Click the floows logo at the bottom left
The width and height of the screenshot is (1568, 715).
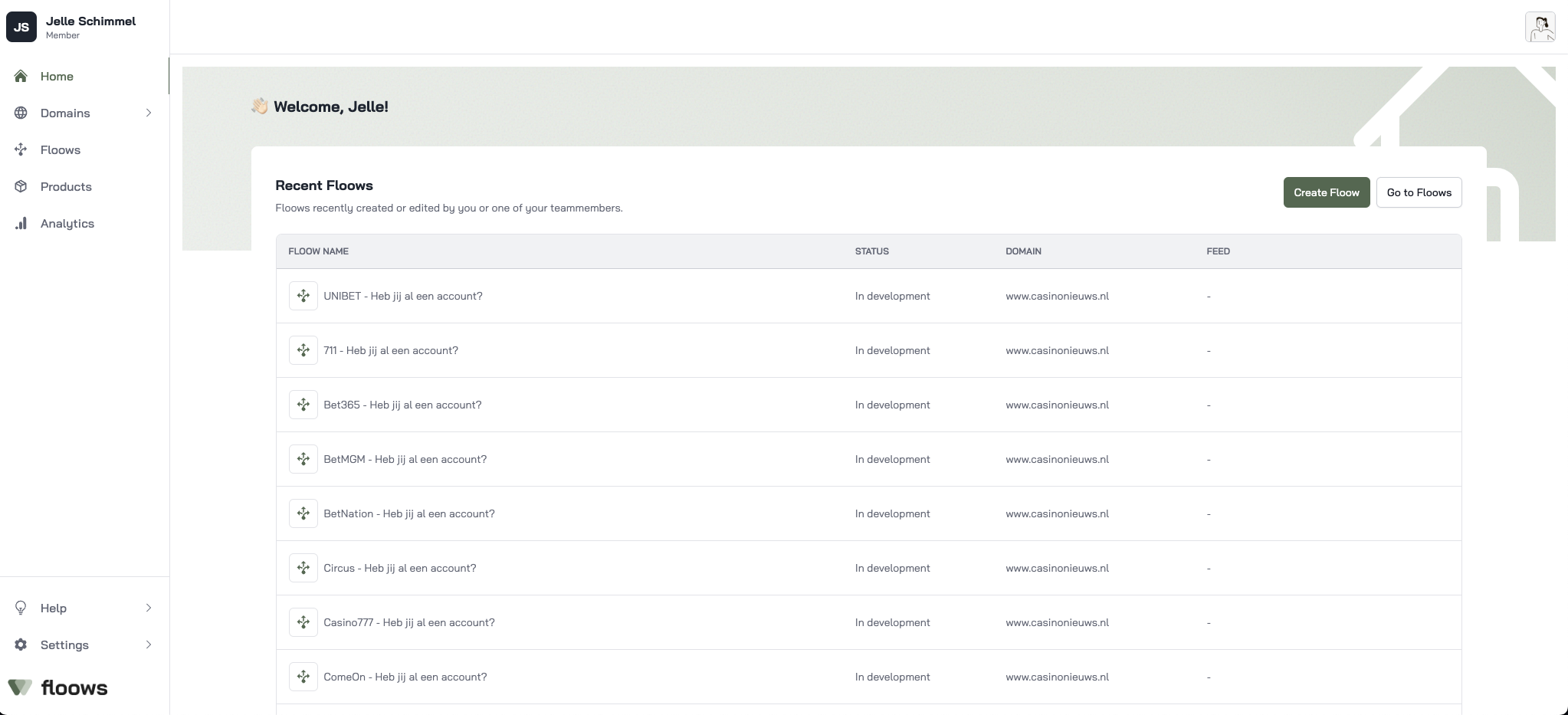coord(57,687)
